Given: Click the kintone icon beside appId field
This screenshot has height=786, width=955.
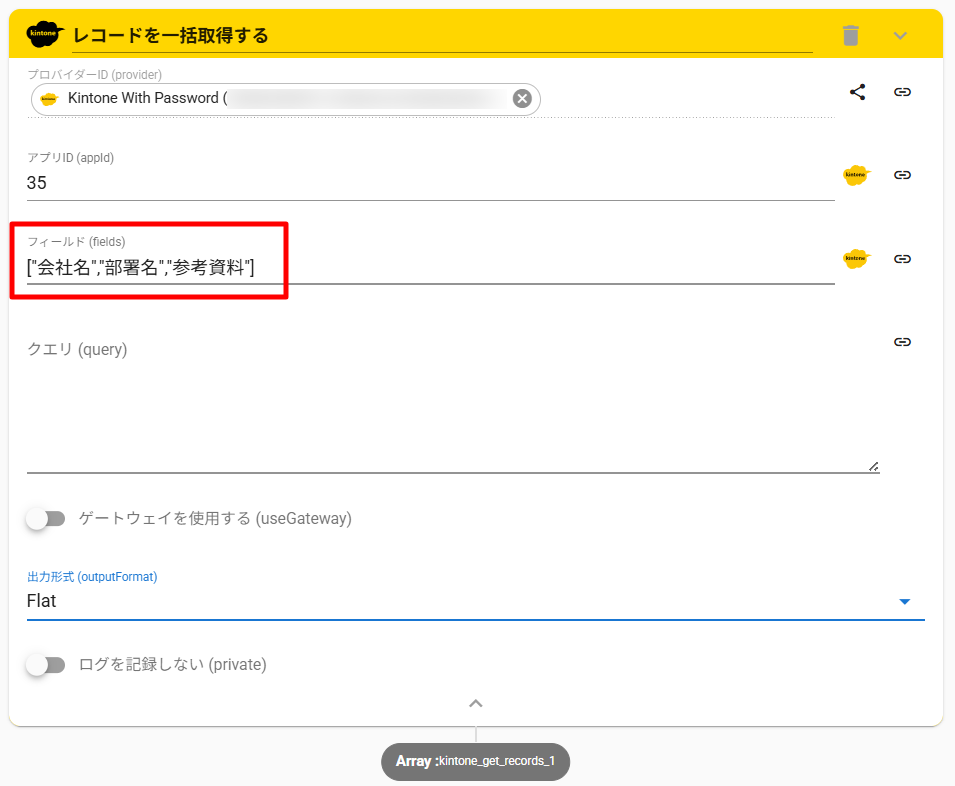Looking at the screenshot, I should pos(856,175).
